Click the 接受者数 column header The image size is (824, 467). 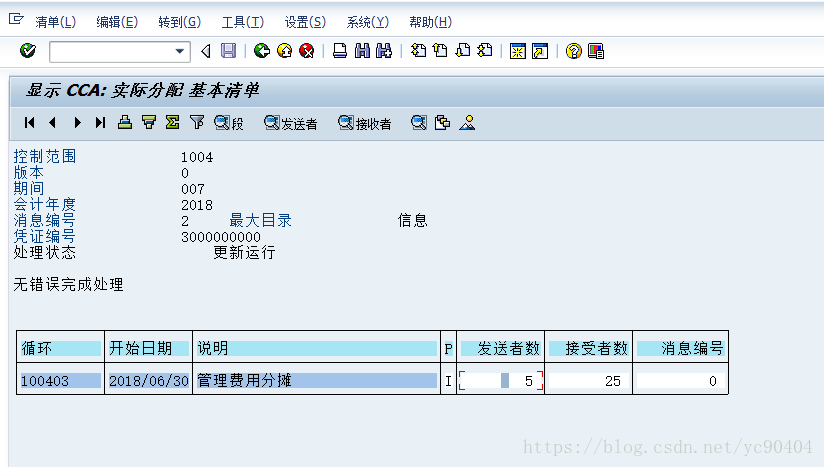[589, 348]
